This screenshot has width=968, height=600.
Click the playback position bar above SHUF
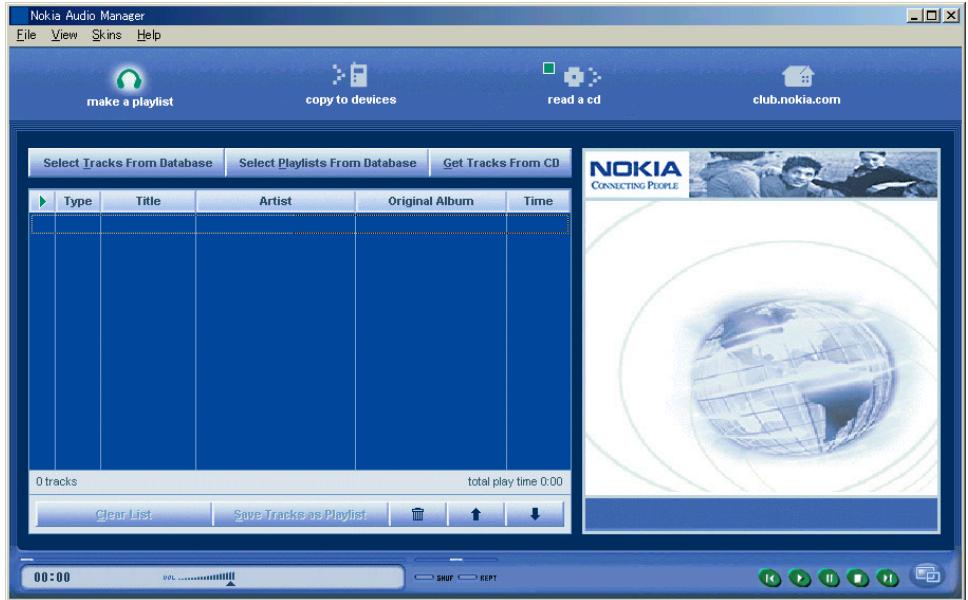click(456, 559)
